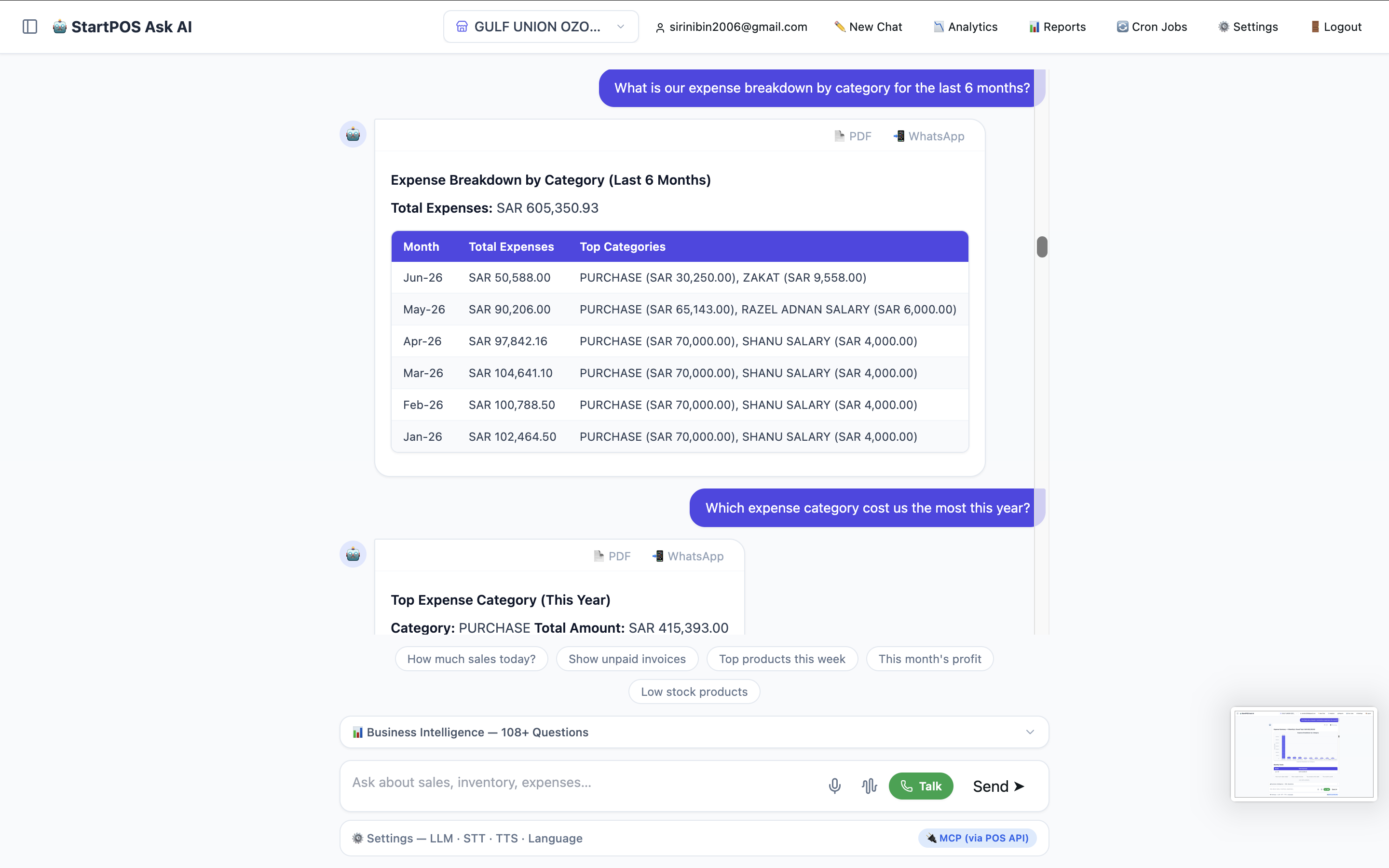This screenshot has width=1389, height=868.
Task: Open Settings from the top navigation
Action: (x=1248, y=27)
